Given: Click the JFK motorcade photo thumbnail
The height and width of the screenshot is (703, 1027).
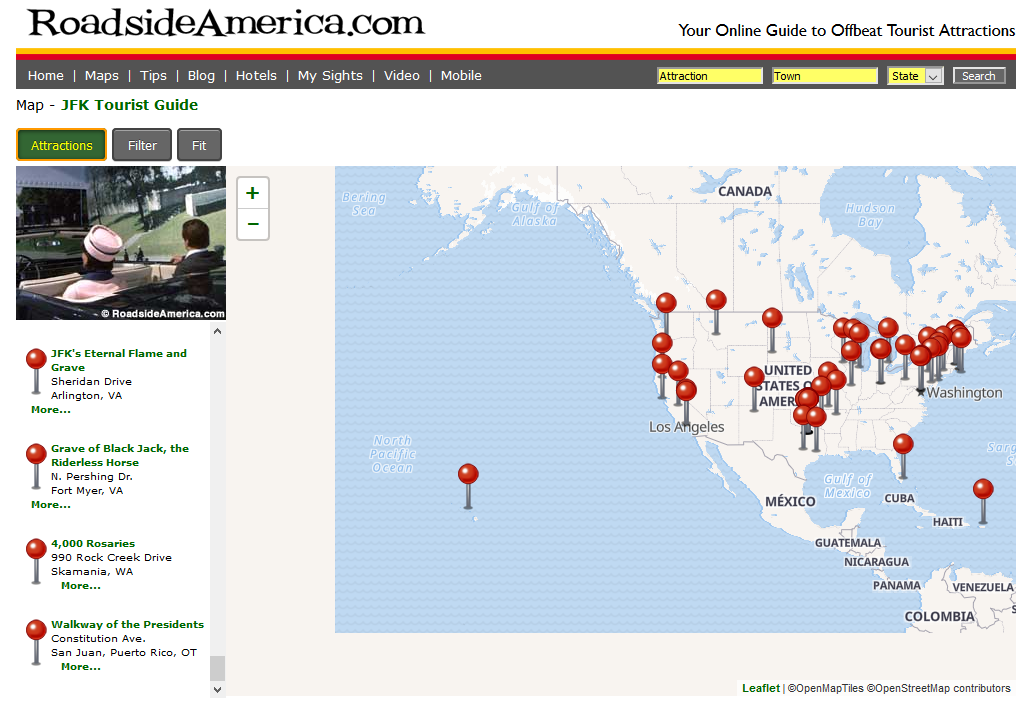Looking at the screenshot, I should pyautogui.click(x=121, y=243).
